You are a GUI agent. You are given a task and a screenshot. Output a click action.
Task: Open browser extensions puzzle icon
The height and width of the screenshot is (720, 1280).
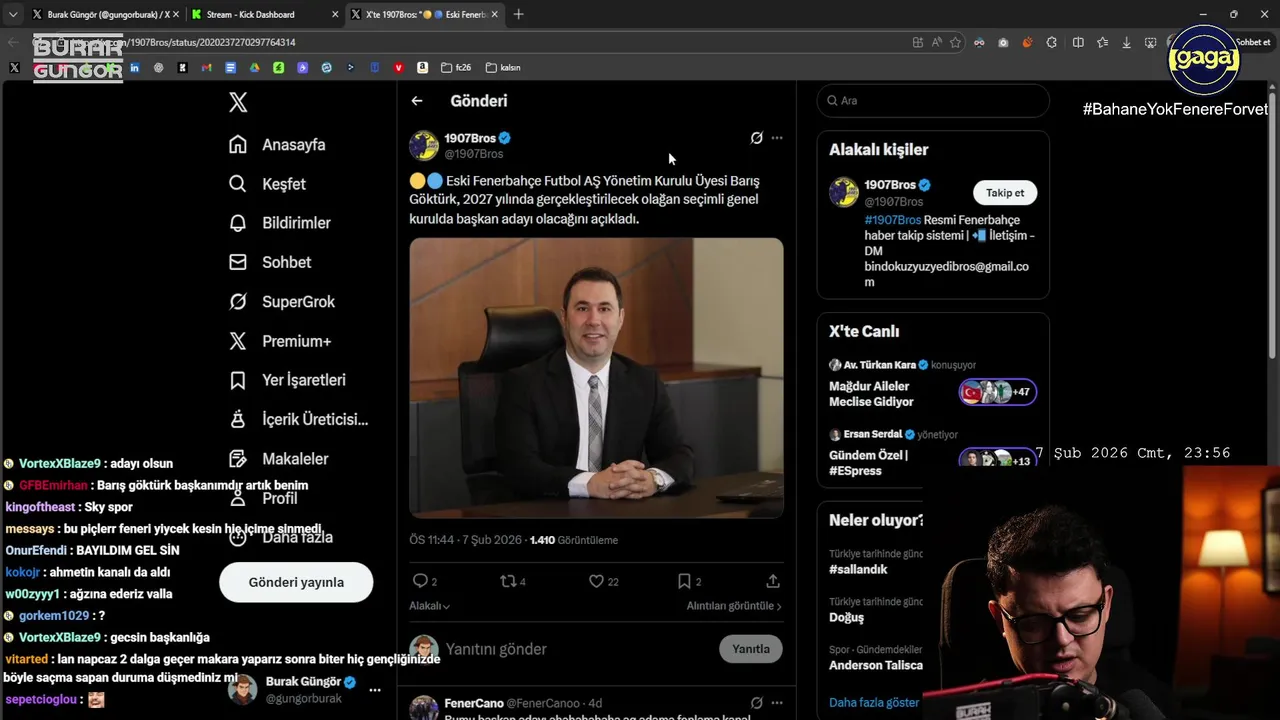coord(1051,42)
